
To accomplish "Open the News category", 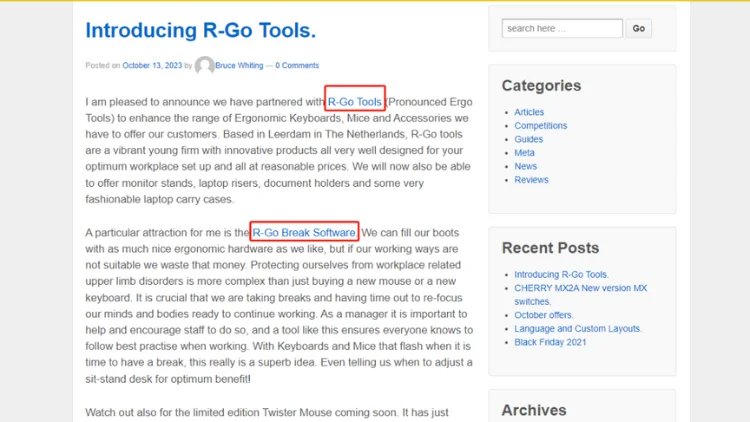I will [x=526, y=166].
